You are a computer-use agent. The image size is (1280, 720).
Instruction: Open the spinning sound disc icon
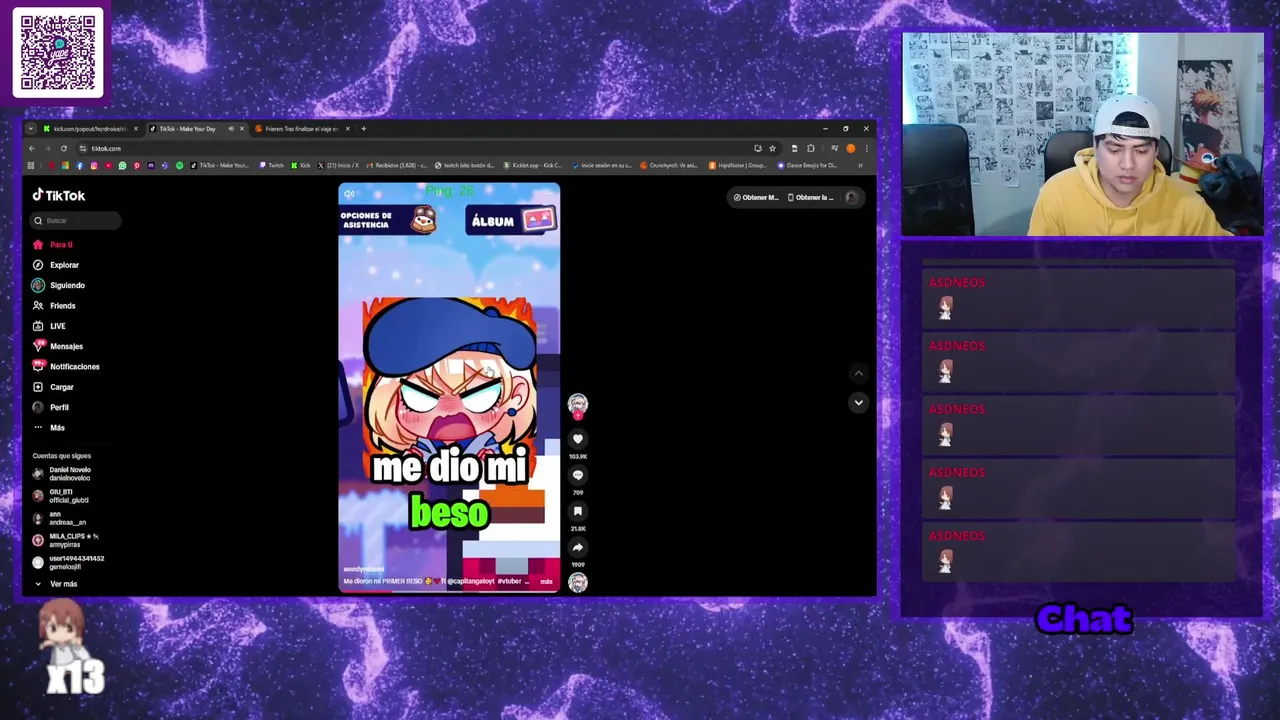(x=578, y=582)
